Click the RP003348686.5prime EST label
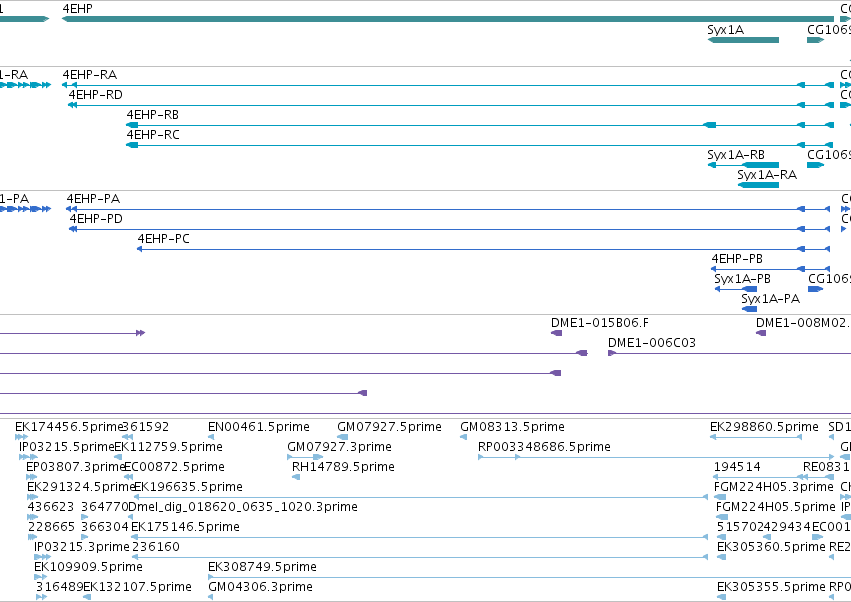 click(x=544, y=447)
